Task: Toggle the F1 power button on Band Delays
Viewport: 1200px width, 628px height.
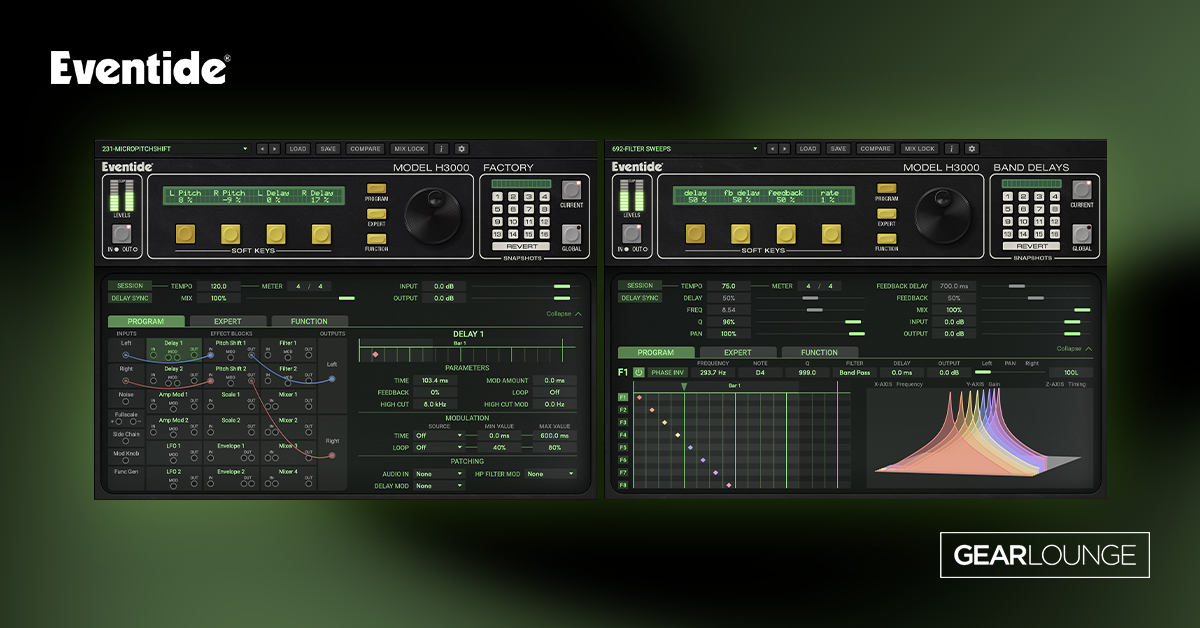Action: tap(638, 372)
